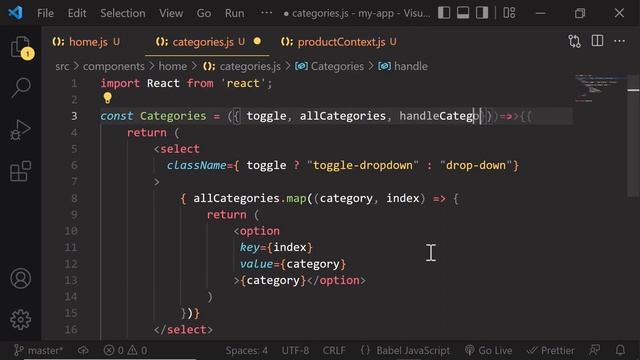Open the feedback icon in status bar
Screen dimensions: 640x360
click(595, 350)
